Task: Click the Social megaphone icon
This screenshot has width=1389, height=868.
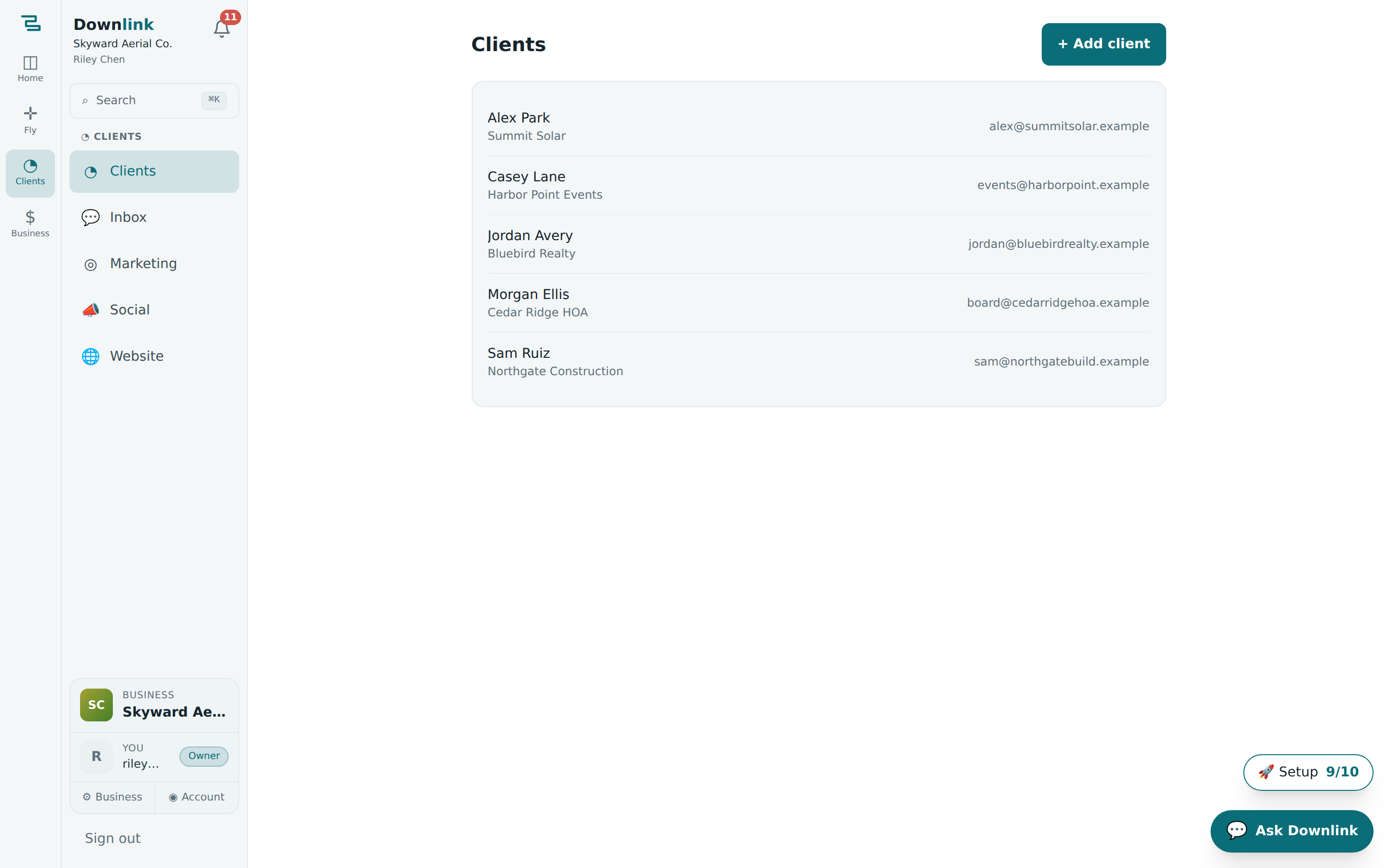Action: (x=91, y=310)
